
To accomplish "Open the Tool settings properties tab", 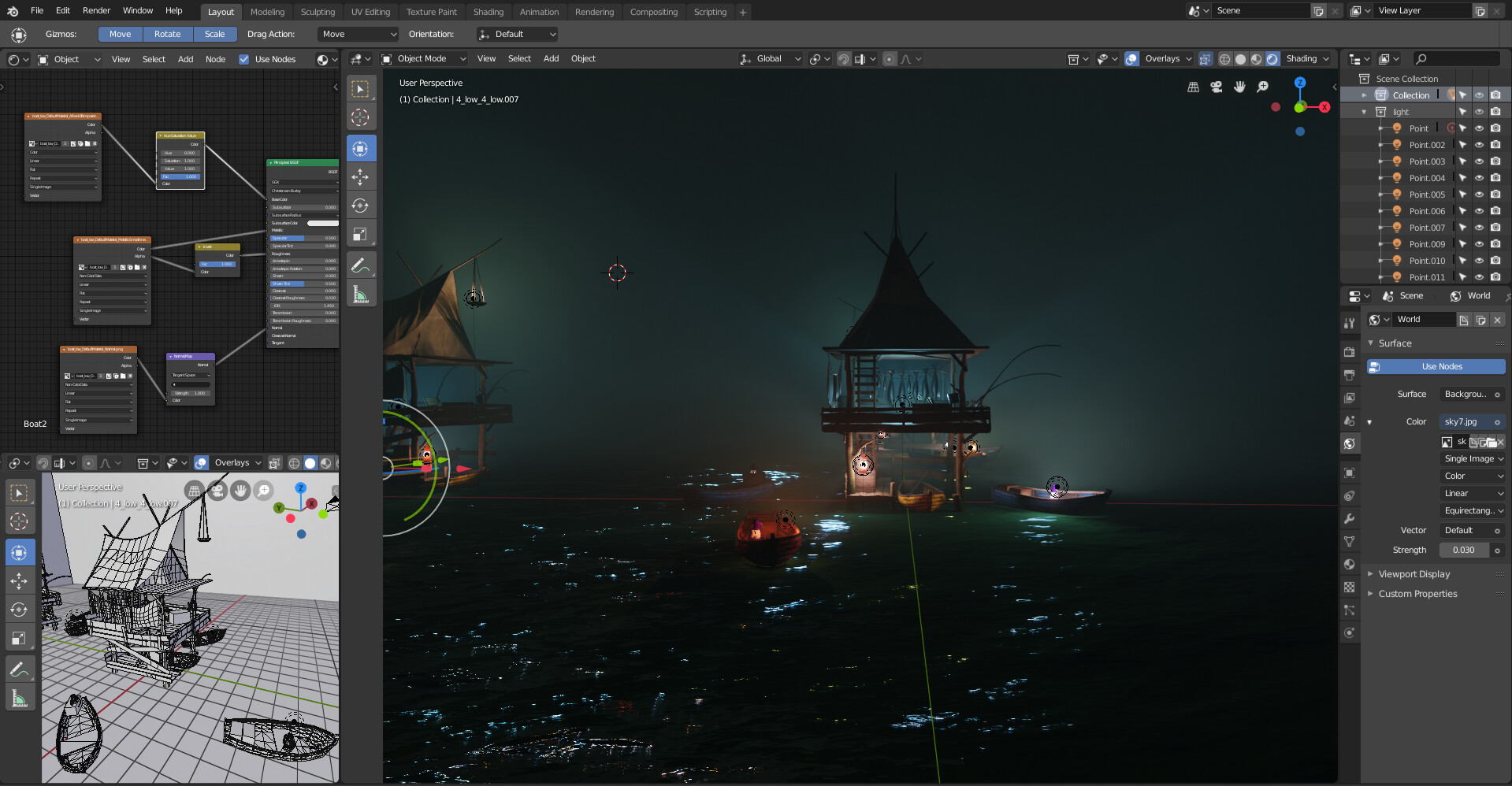I will [x=1350, y=323].
